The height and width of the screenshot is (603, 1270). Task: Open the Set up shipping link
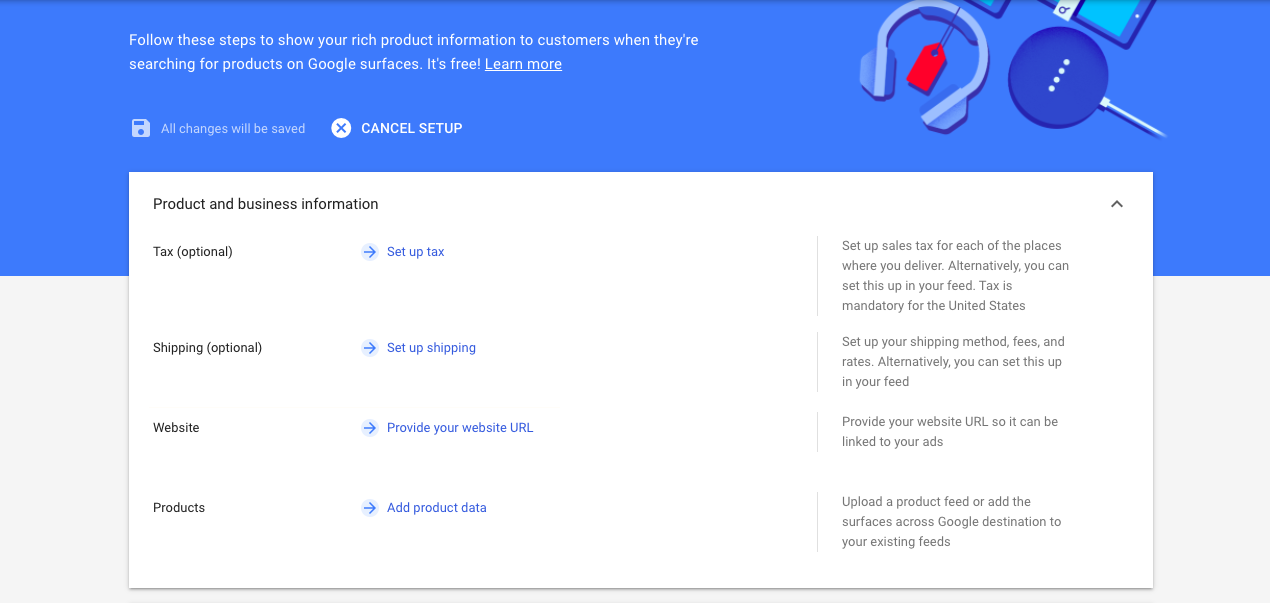431,348
